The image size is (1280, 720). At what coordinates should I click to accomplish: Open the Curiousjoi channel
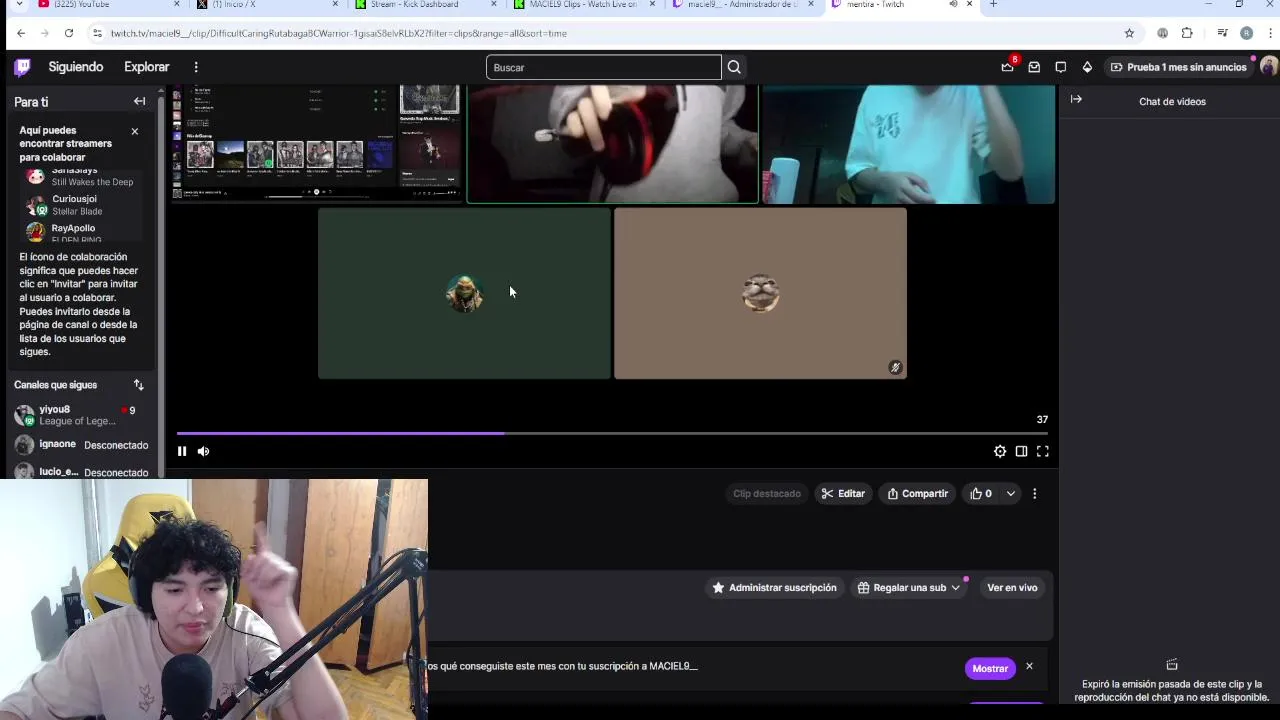80,205
